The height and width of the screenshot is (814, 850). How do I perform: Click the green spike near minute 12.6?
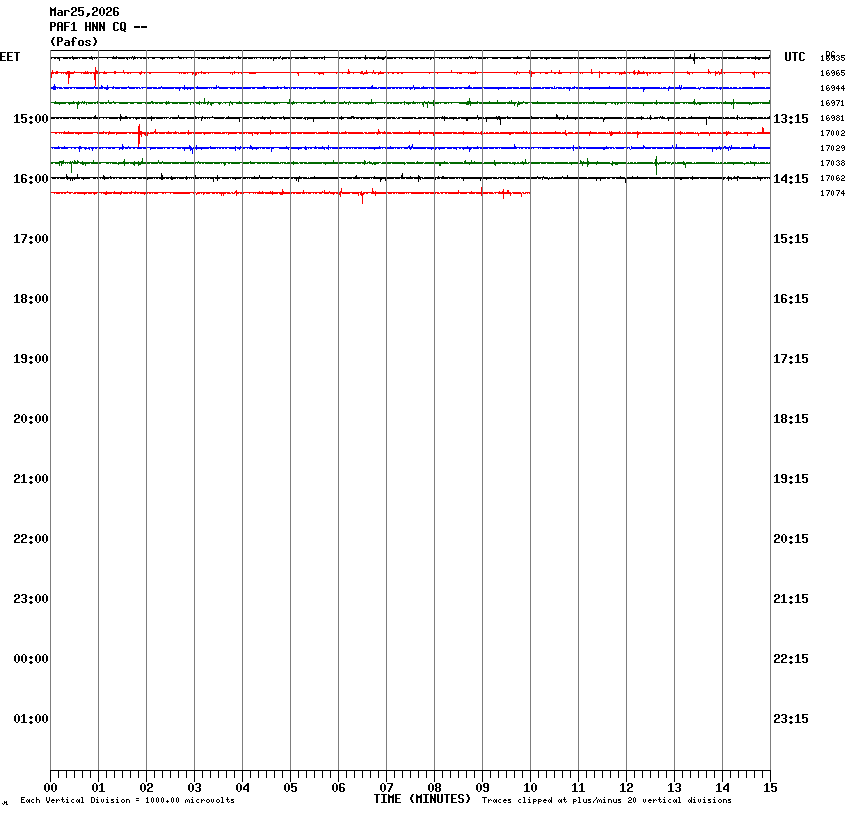656,165
